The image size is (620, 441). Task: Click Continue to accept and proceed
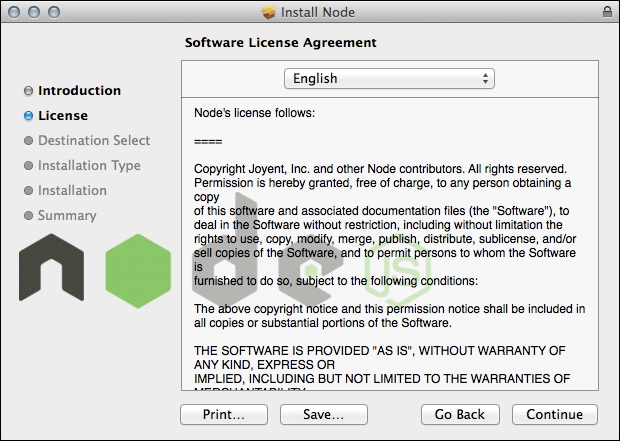point(555,414)
